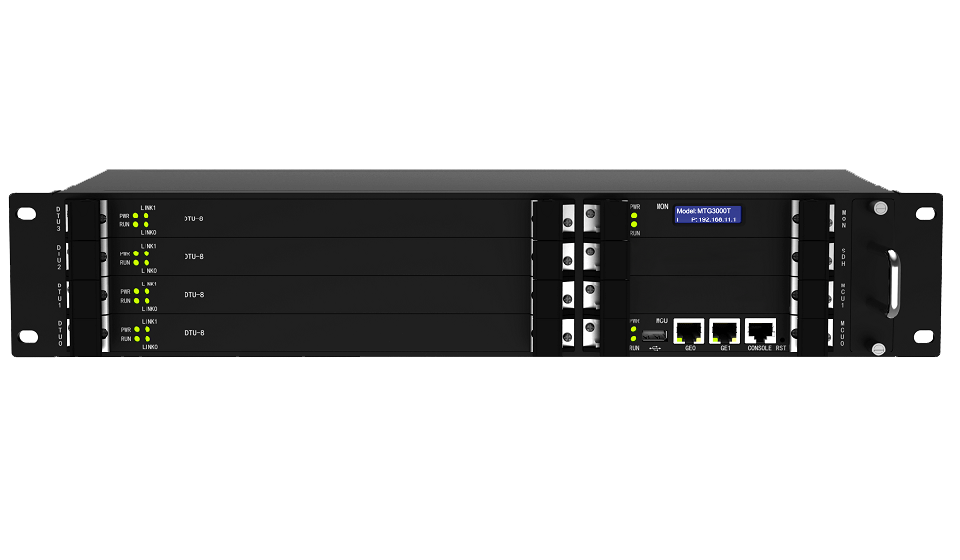Click the silver handle on the right module

893,283
